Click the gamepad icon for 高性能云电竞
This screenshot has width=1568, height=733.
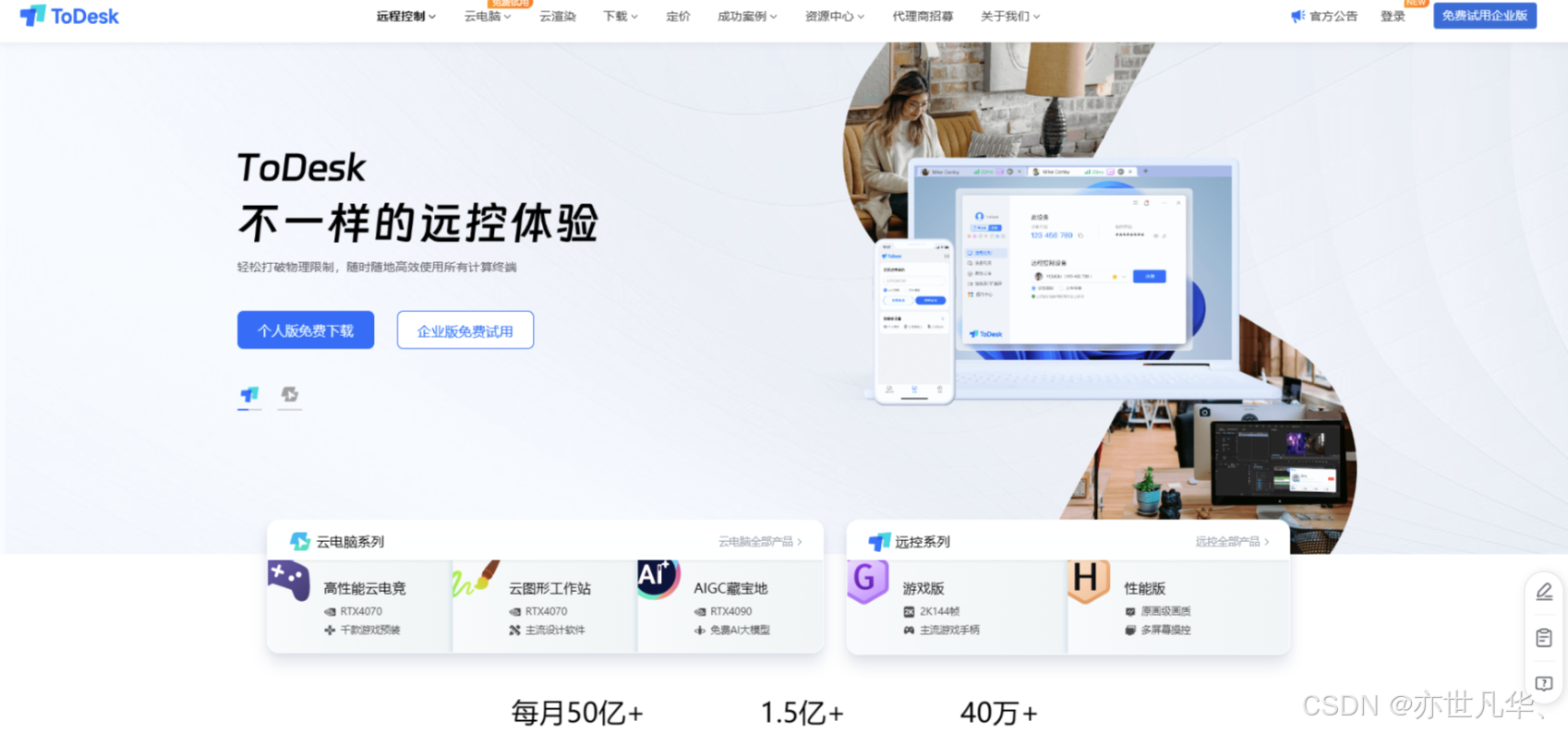click(289, 581)
